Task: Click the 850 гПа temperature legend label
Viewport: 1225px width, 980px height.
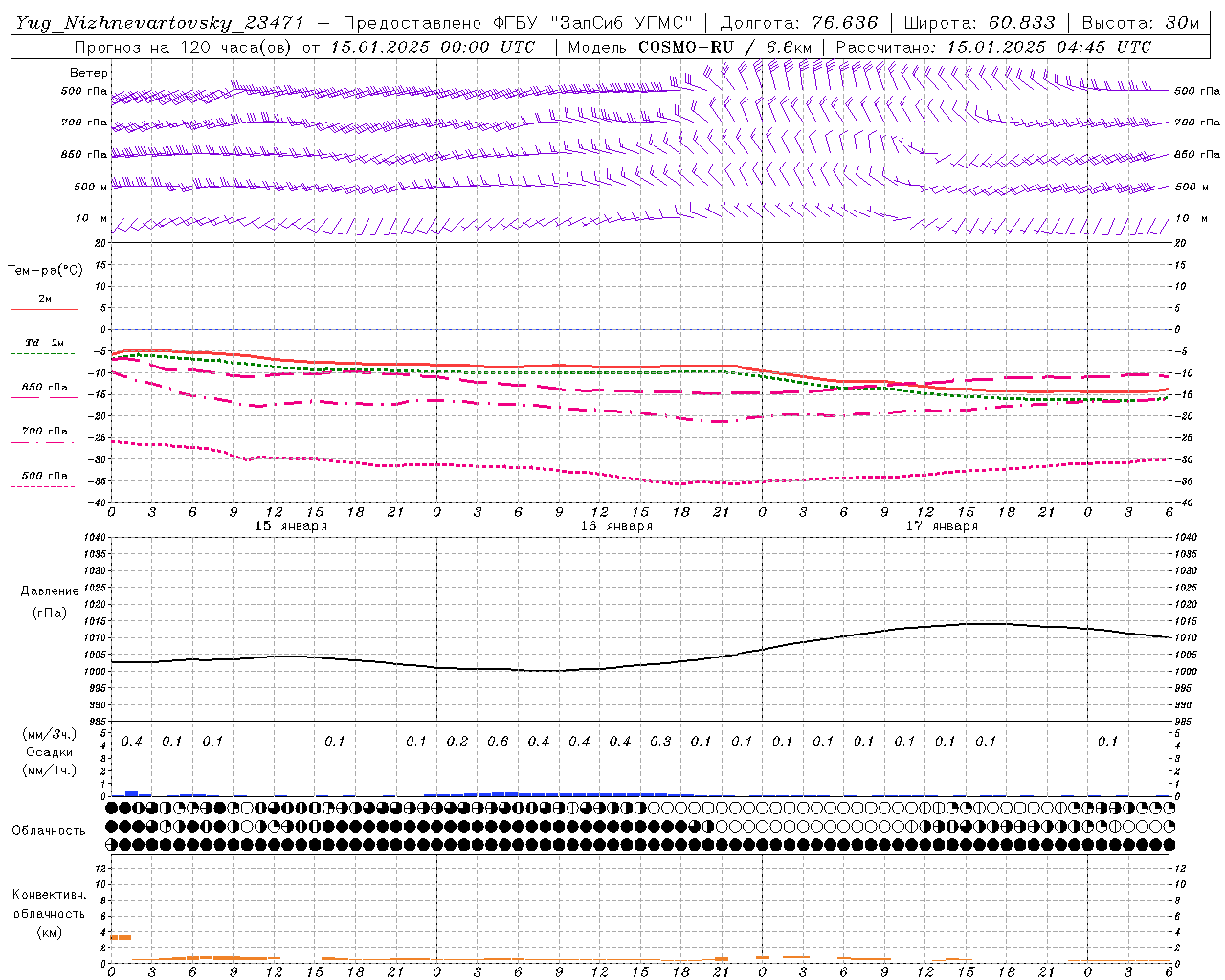Action: pyautogui.click(x=44, y=388)
